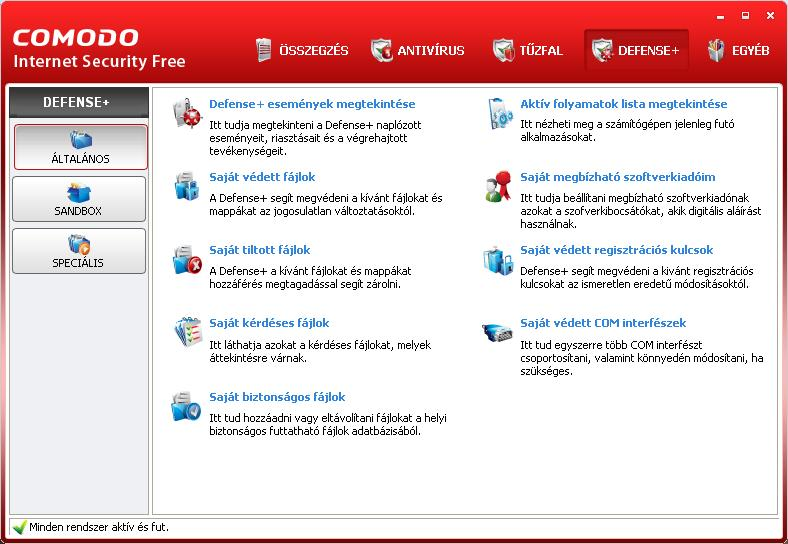Image resolution: width=788 pixels, height=544 pixels.
Task: Click the pending files checklist icon
Action: 187,332
